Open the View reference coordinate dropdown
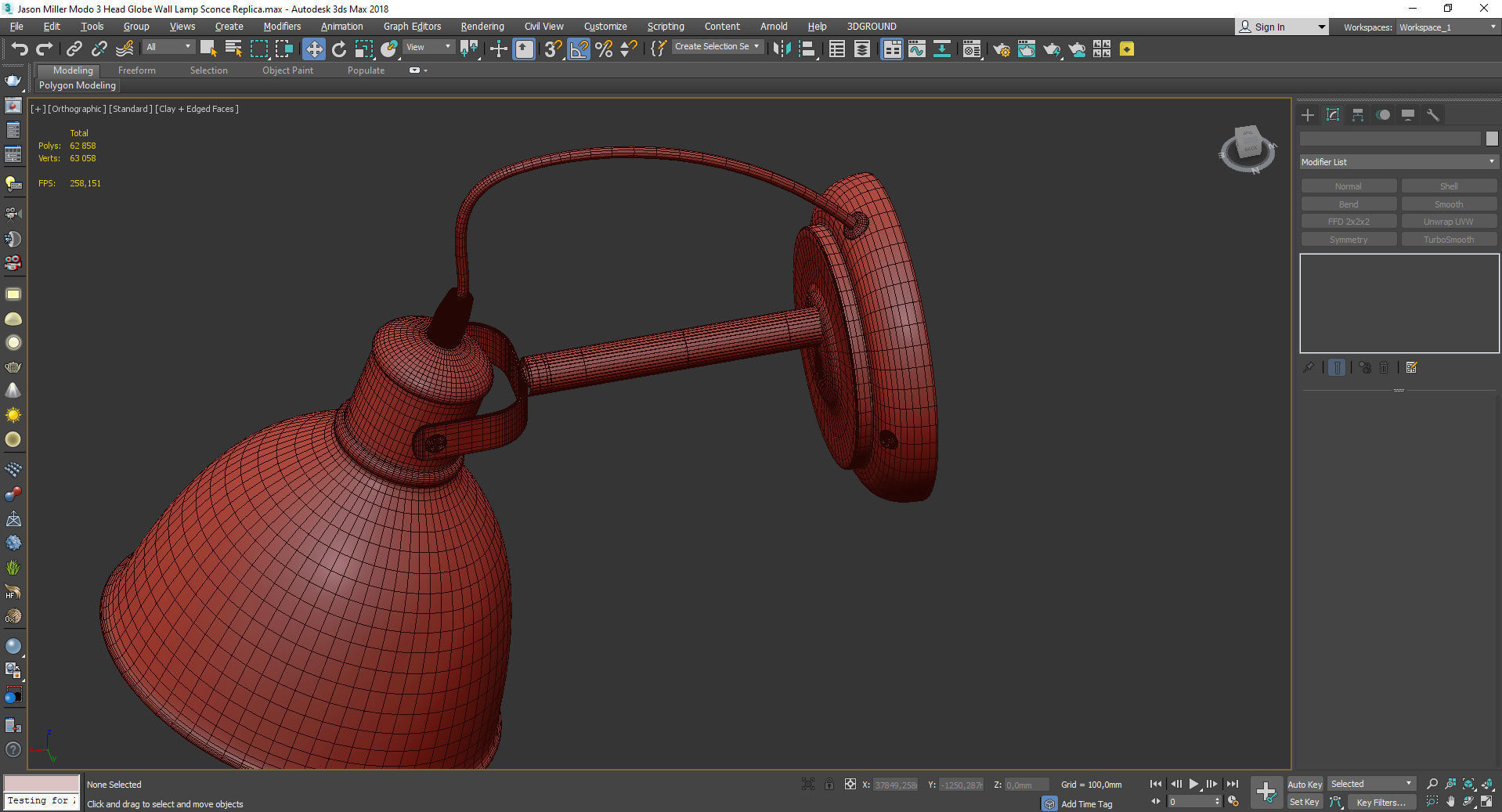The width and height of the screenshot is (1502, 812). tap(428, 47)
